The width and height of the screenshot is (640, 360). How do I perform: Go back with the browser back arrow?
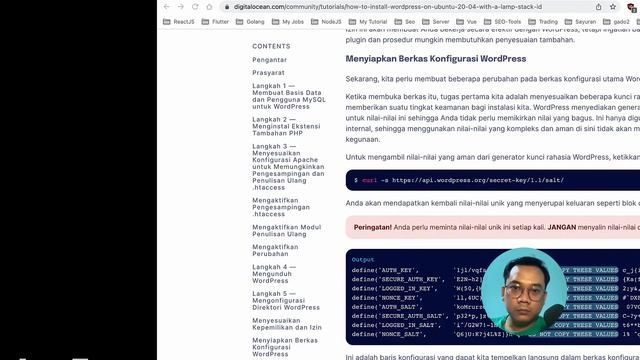(x=167, y=7)
